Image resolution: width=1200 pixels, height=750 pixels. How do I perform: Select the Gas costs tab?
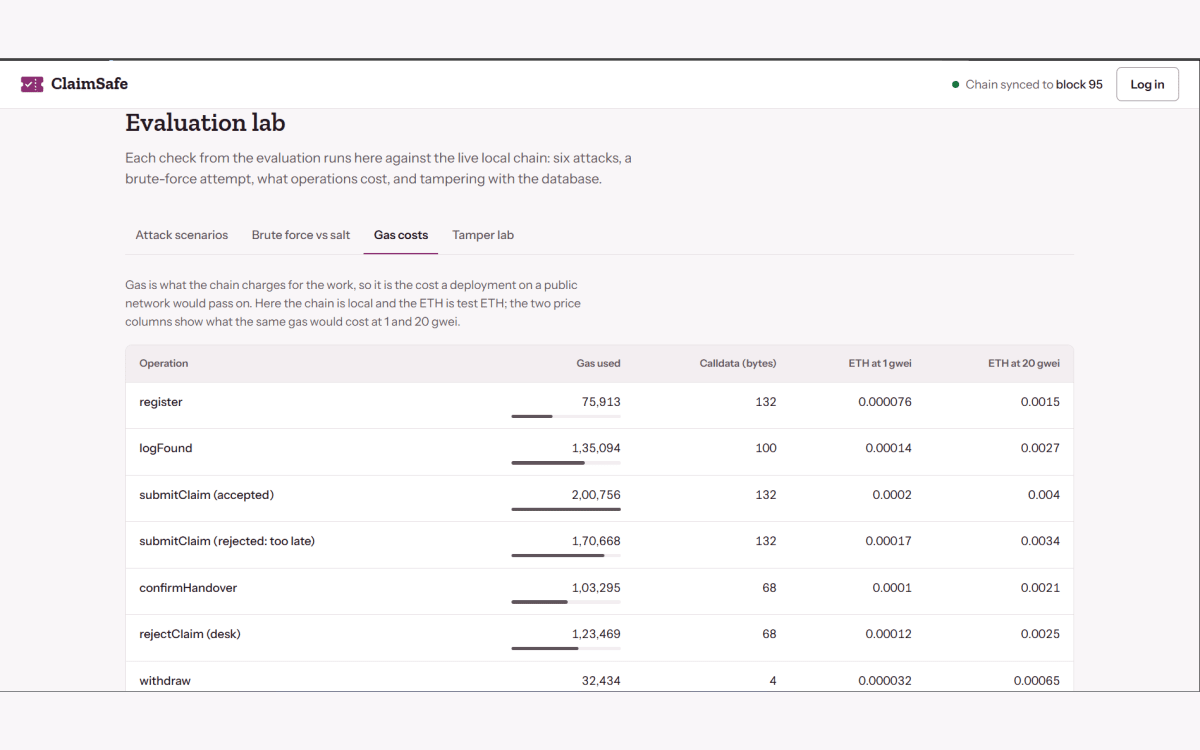(x=401, y=235)
